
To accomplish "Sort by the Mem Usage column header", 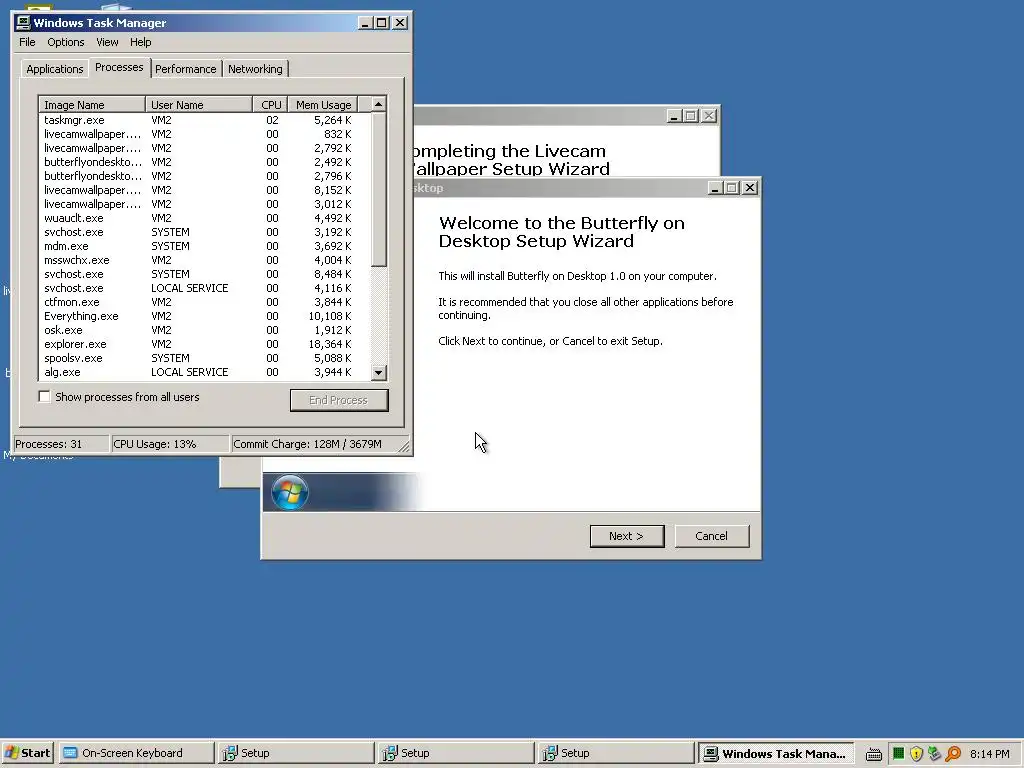I will (323, 104).
